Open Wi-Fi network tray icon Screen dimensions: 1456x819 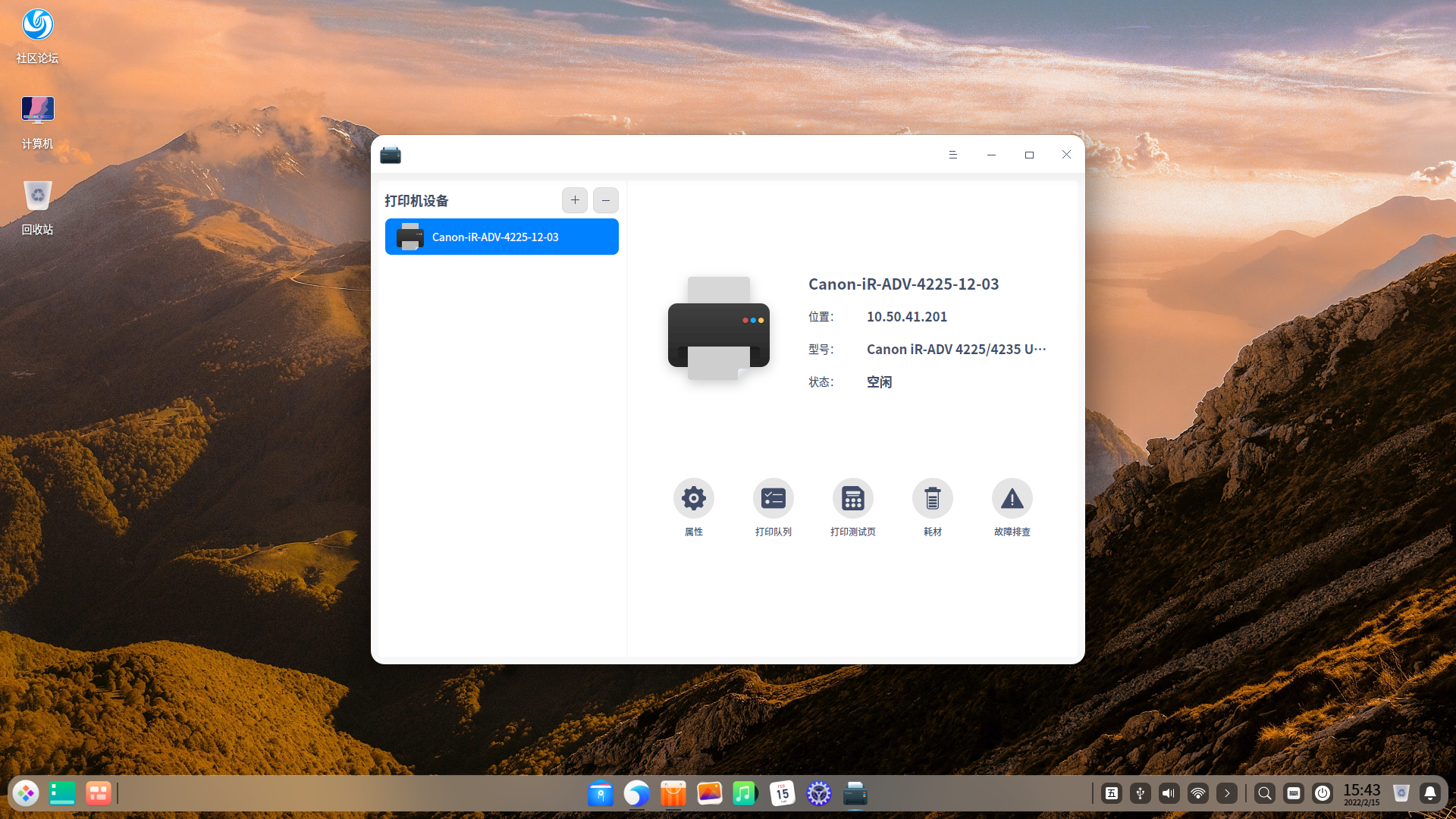pos(1198,793)
